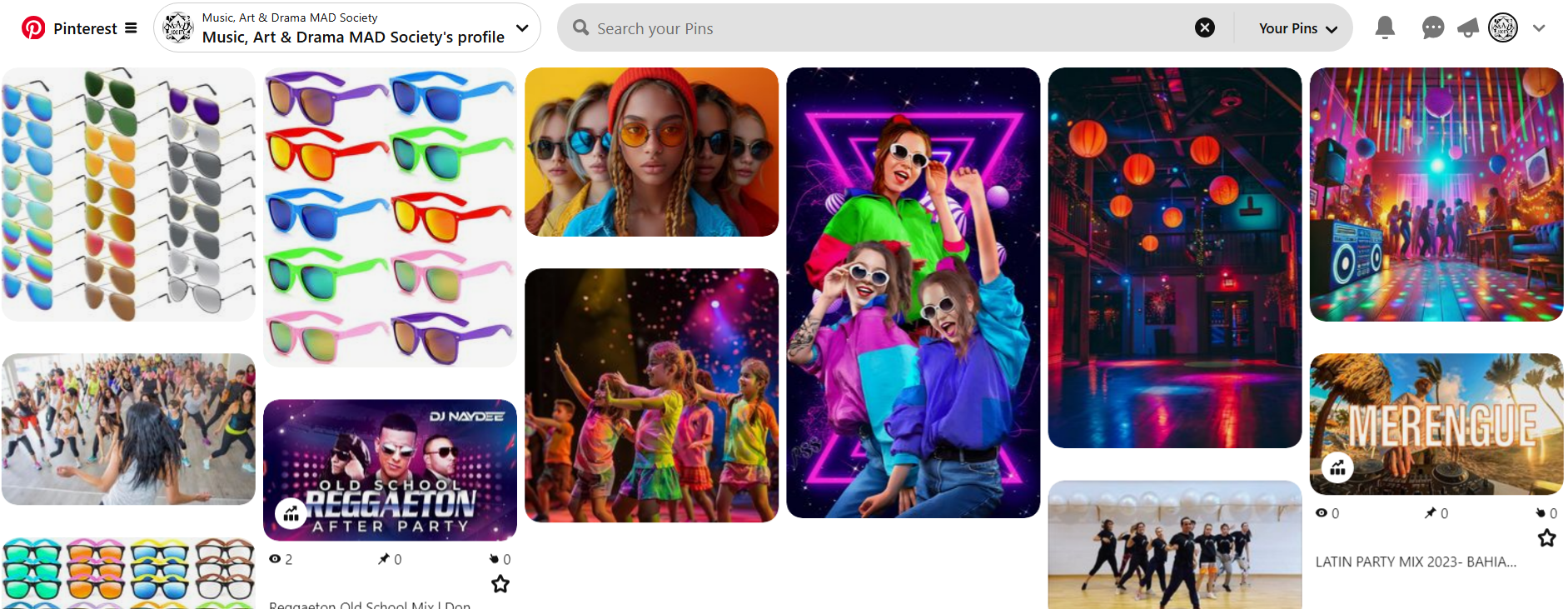The height and width of the screenshot is (609, 1568).
Task: Open messages chat bubble icon
Action: click(x=1432, y=28)
